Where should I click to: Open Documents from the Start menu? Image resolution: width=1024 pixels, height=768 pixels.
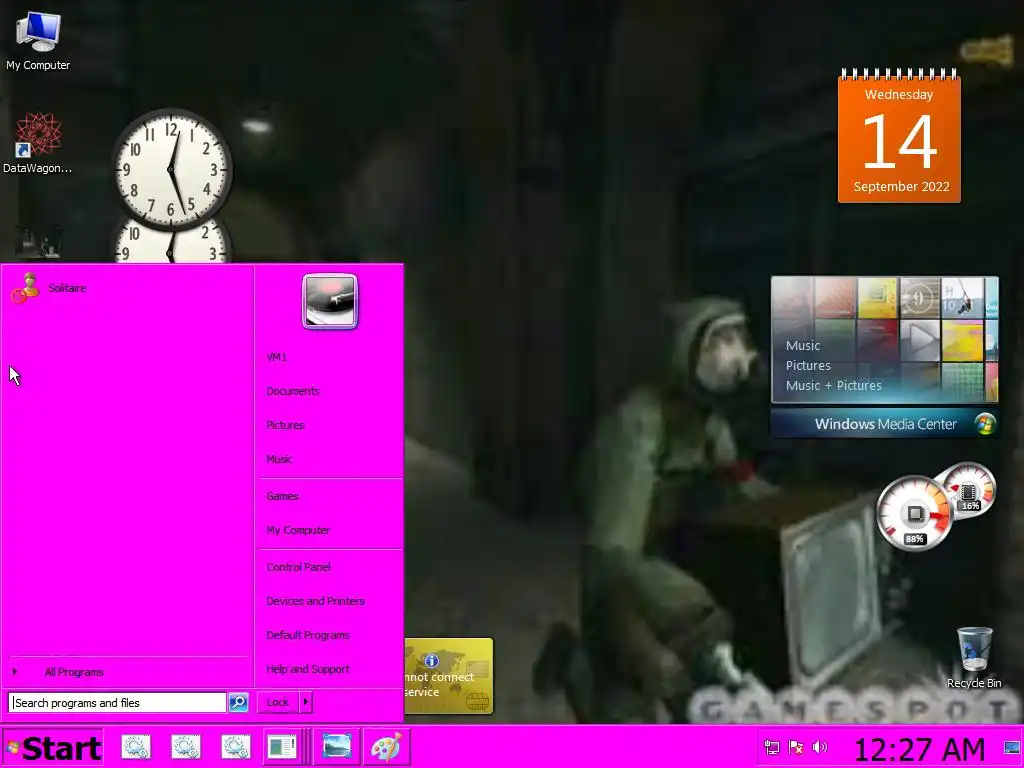click(293, 391)
